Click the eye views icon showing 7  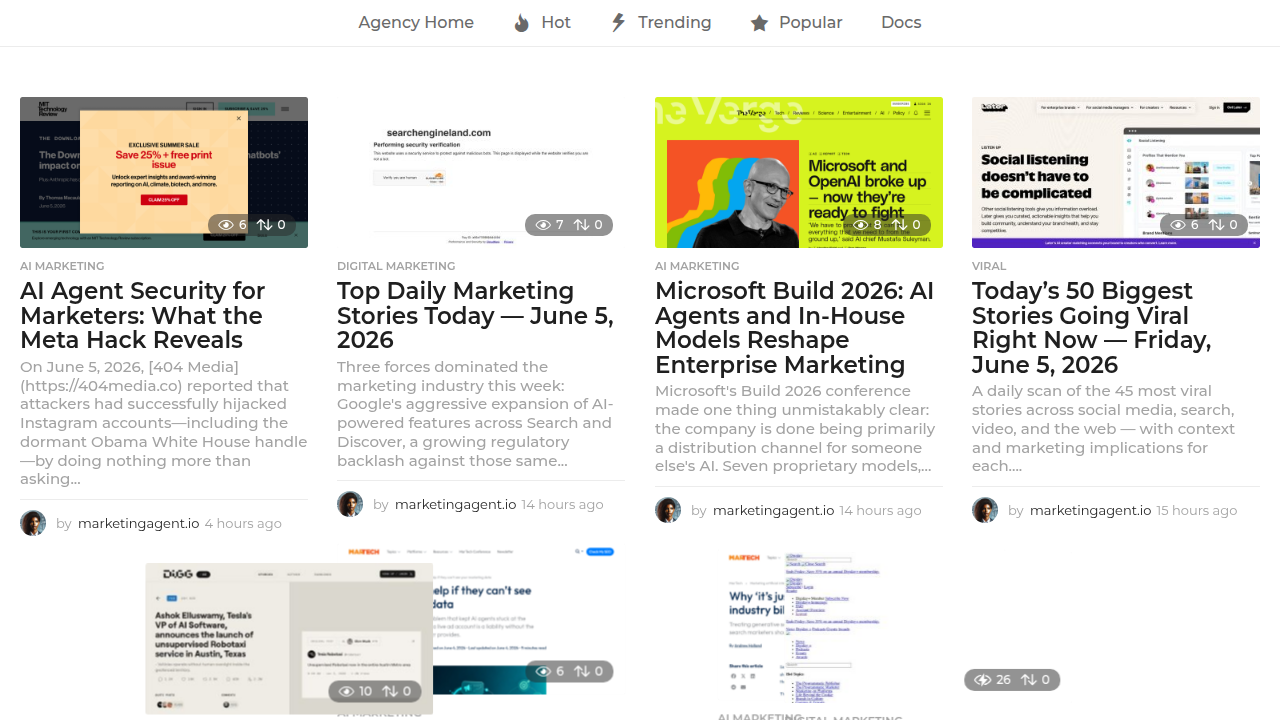[x=543, y=225]
